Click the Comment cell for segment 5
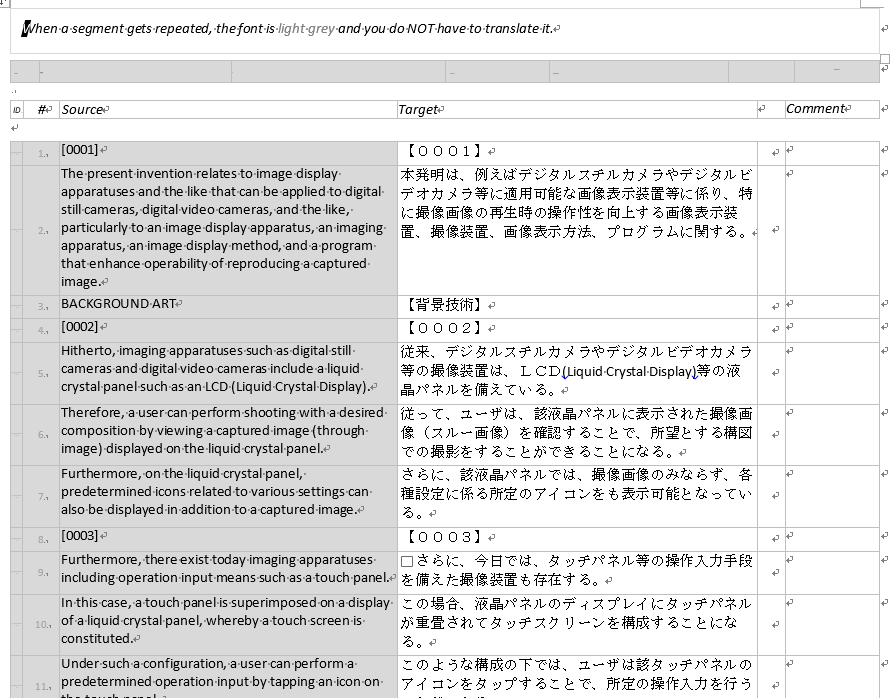The image size is (894, 698). (x=830, y=372)
